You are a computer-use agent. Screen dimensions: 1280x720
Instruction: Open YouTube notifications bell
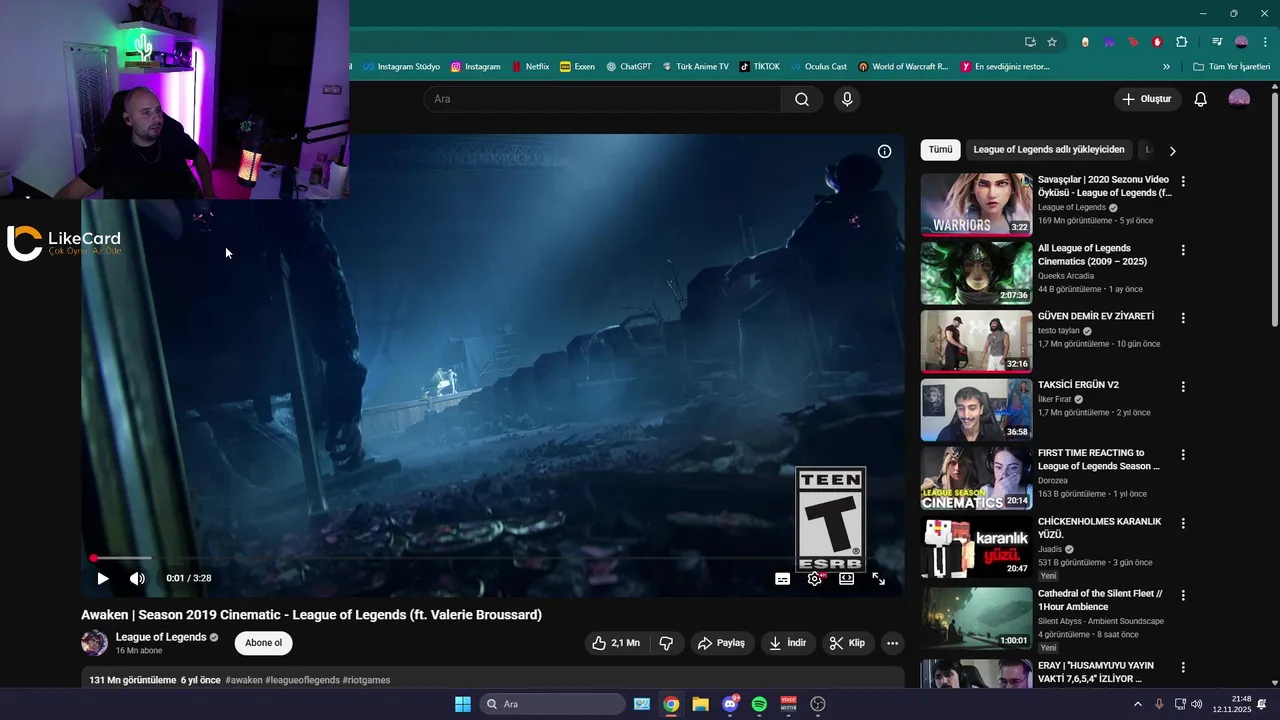(1201, 99)
